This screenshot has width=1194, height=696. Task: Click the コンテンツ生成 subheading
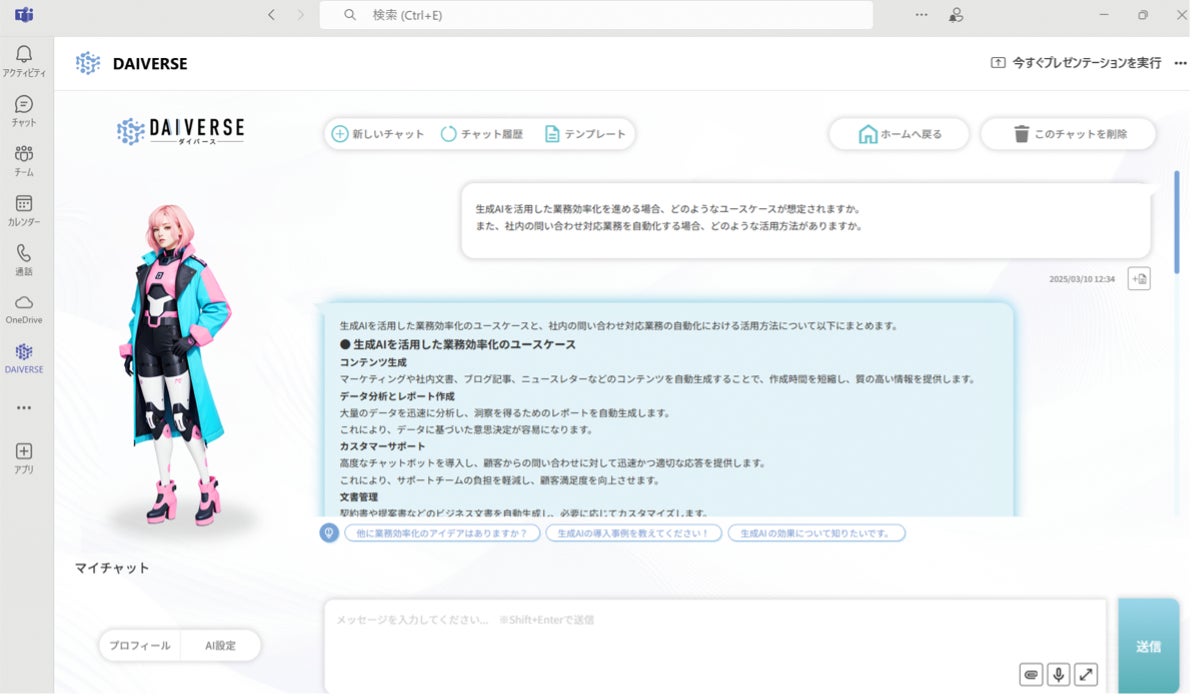click(373, 362)
